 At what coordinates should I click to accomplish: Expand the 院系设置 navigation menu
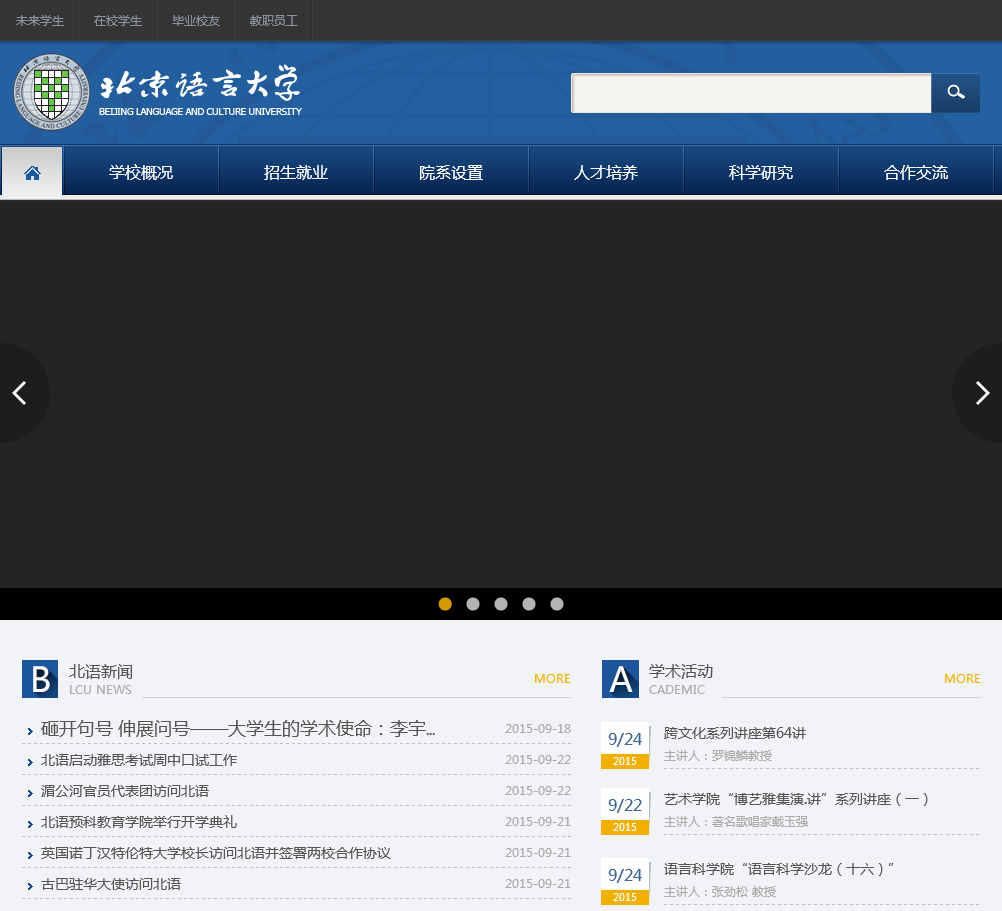451,172
